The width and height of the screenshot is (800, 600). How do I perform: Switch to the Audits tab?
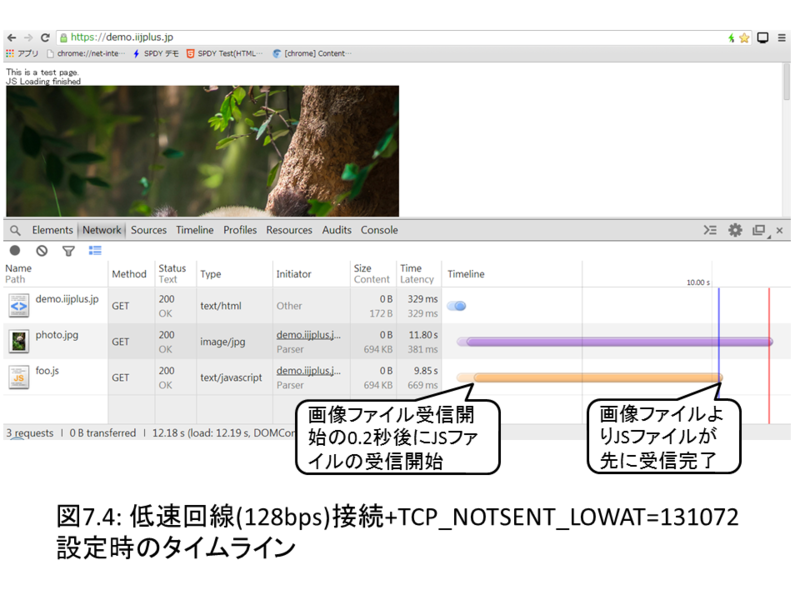point(337,230)
